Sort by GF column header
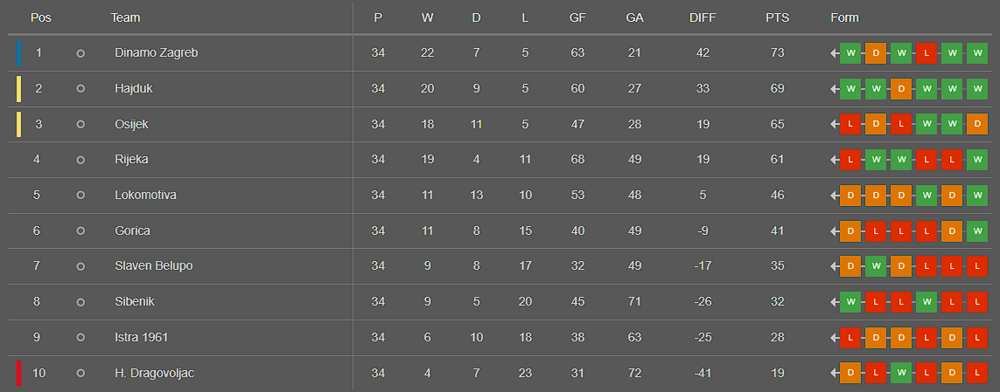Screen dimensions: 1000x392 tap(577, 18)
